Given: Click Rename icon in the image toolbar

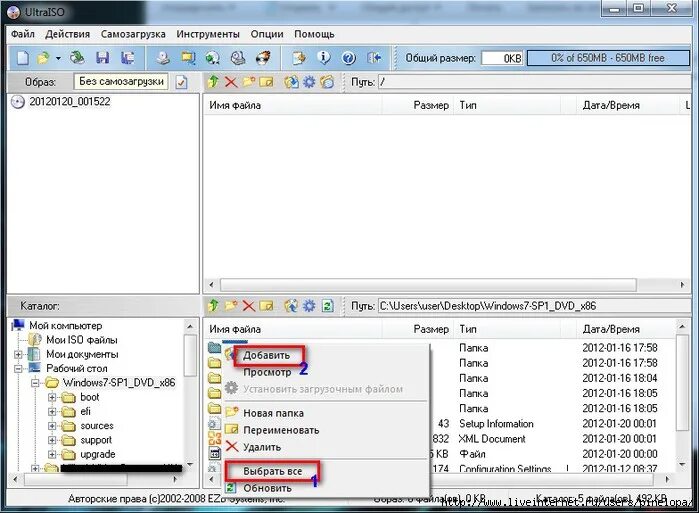Looking at the screenshot, I should click(x=266, y=82).
